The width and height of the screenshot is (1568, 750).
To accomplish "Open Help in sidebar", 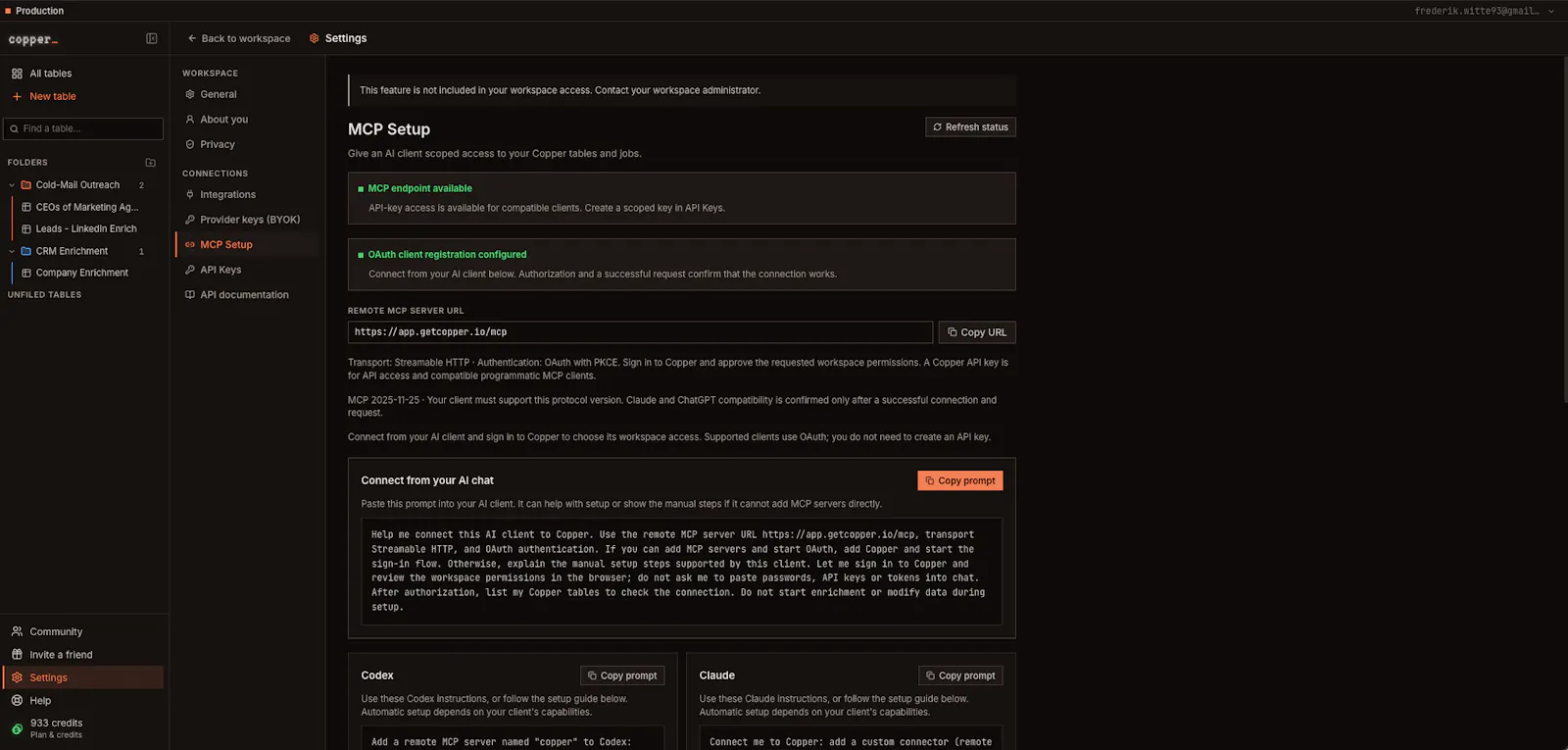I will pyautogui.click(x=83, y=700).
